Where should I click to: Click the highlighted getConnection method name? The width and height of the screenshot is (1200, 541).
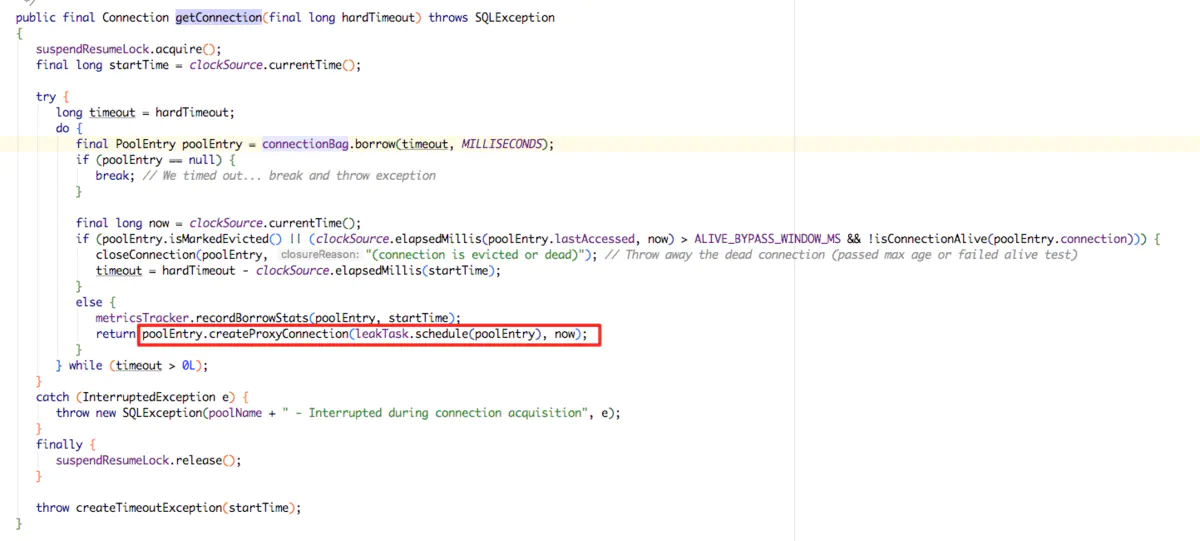(x=218, y=18)
